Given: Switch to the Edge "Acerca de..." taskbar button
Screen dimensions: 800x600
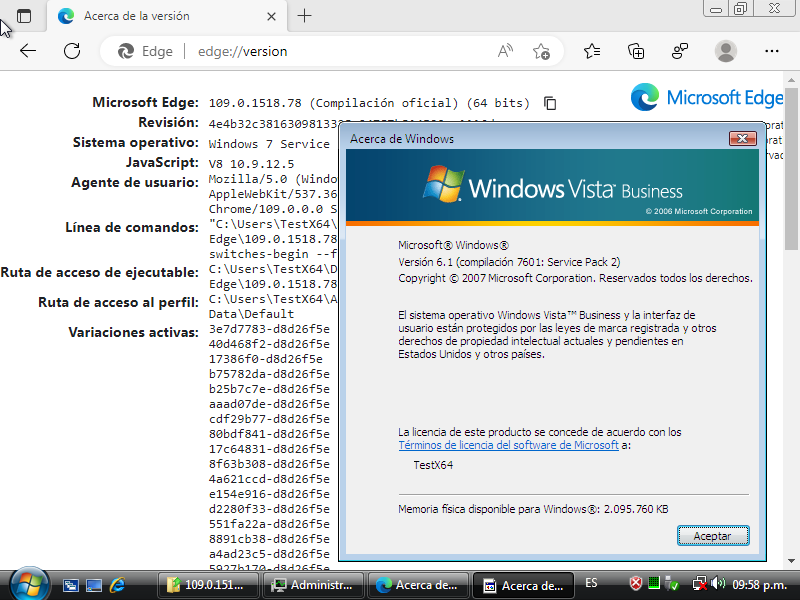Looking at the screenshot, I should [x=418, y=585].
